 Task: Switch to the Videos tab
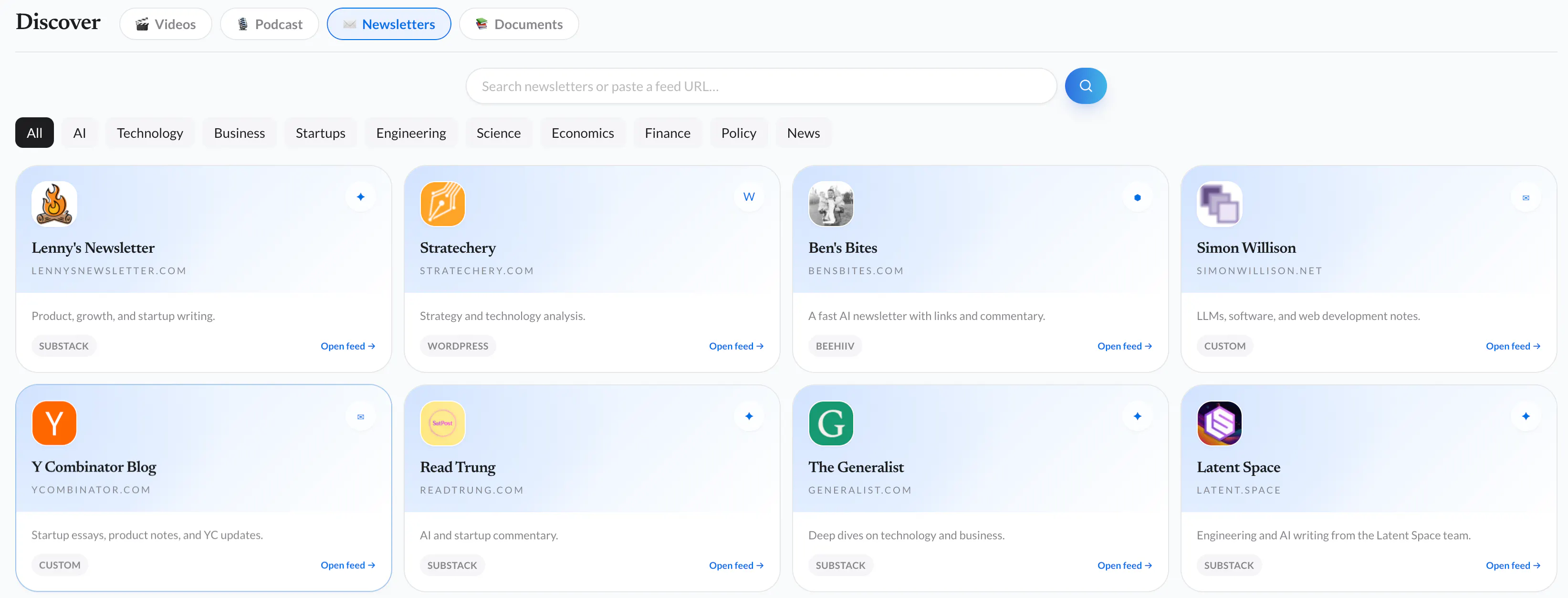coord(166,24)
